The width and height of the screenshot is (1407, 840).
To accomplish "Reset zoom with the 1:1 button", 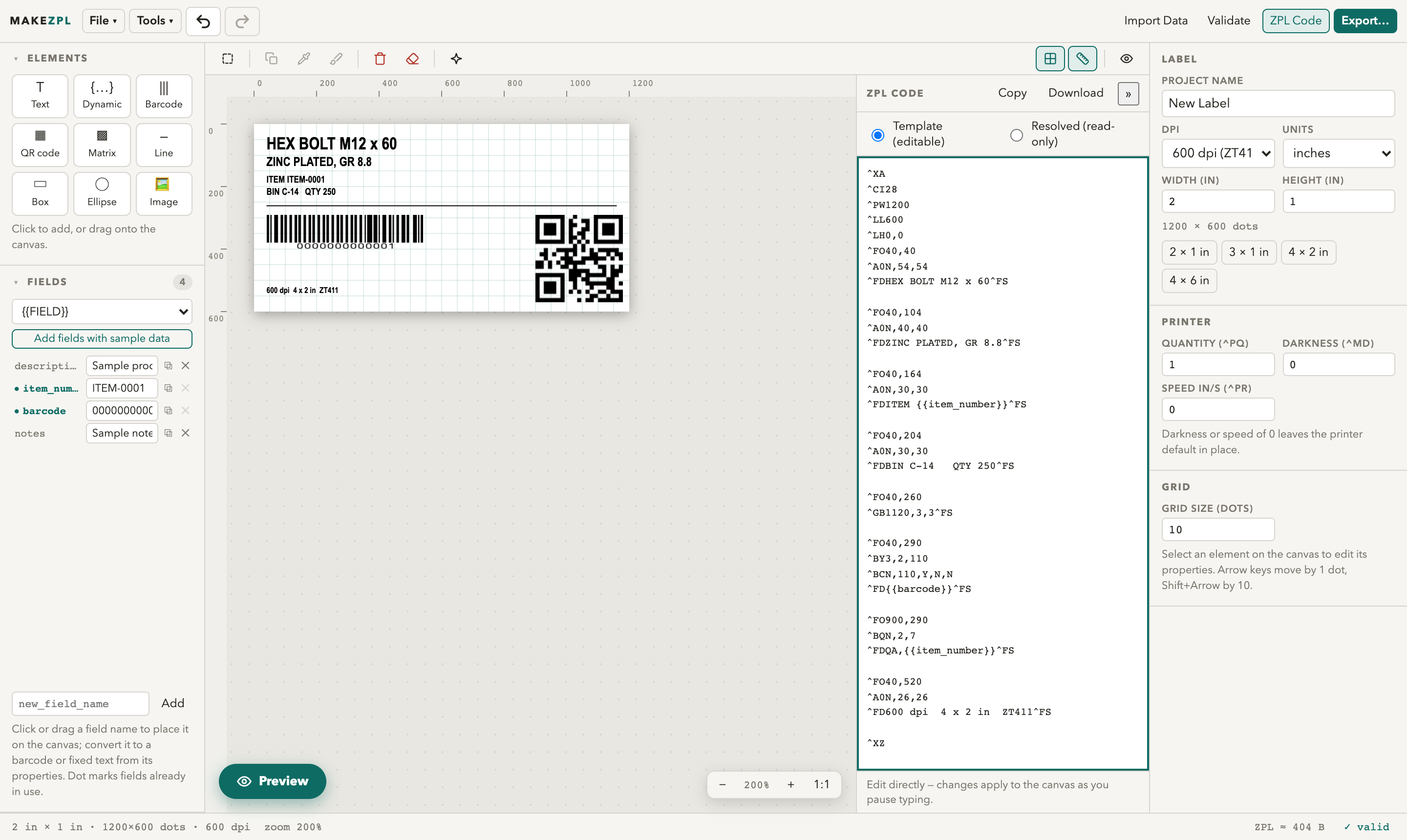I will tap(821, 784).
